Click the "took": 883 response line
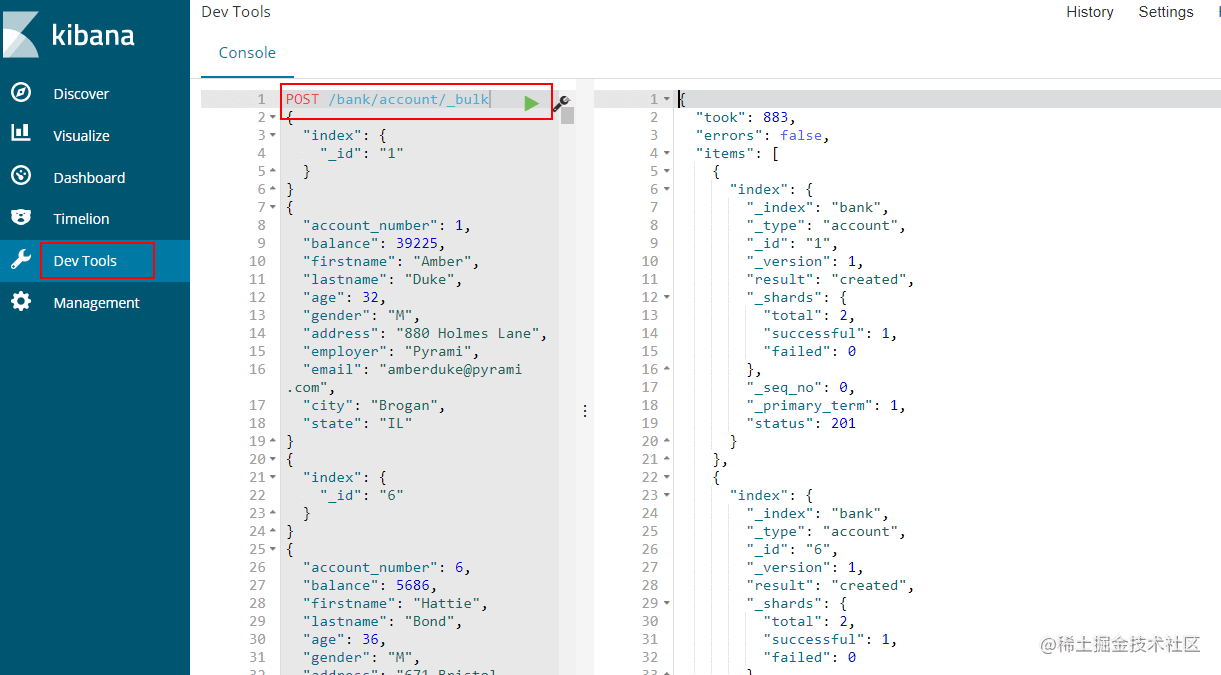The width and height of the screenshot is (1221, 675). [745, 117]
